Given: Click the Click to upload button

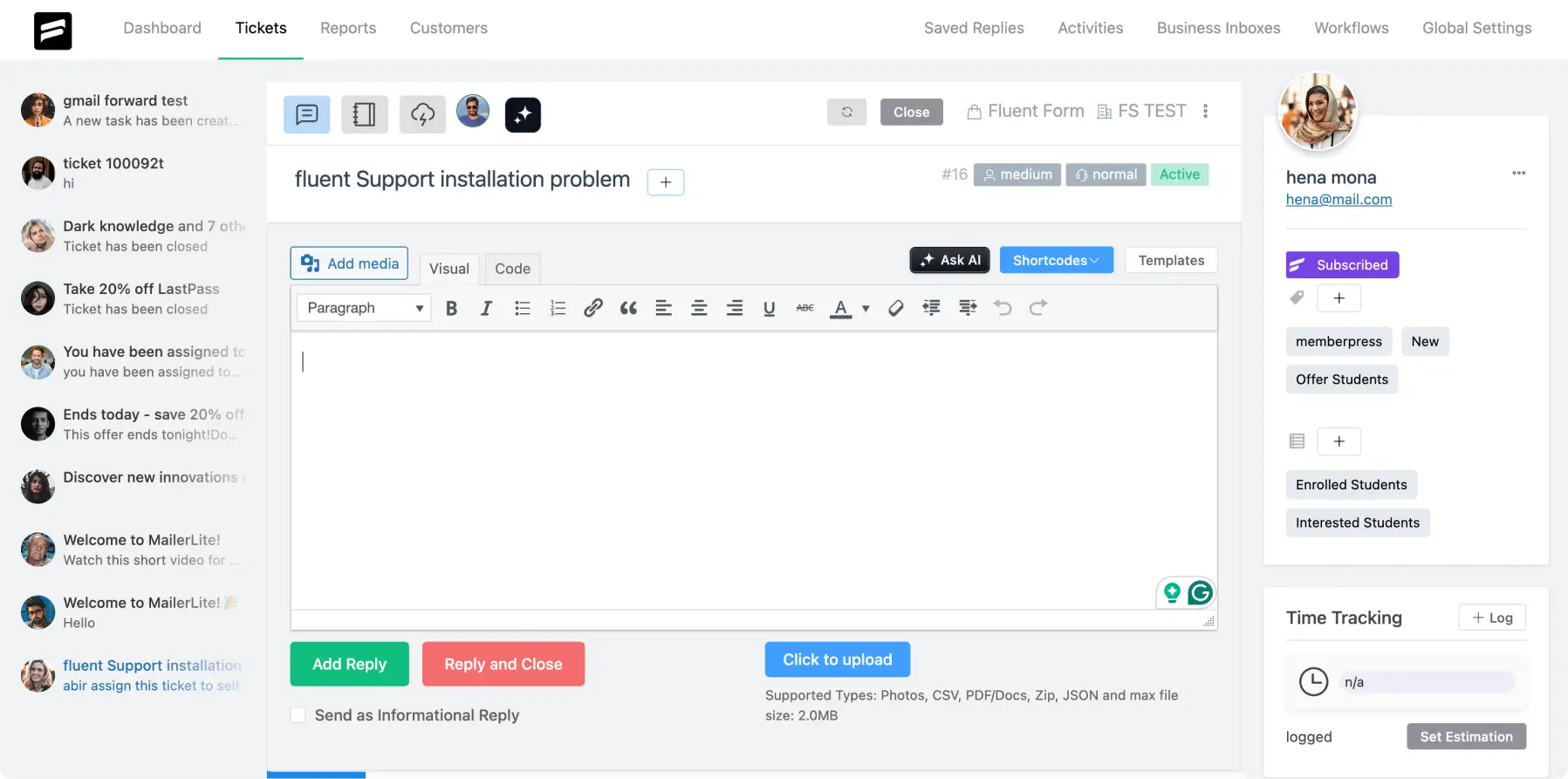Looking at the screenshot, I should tap(838, 659).
